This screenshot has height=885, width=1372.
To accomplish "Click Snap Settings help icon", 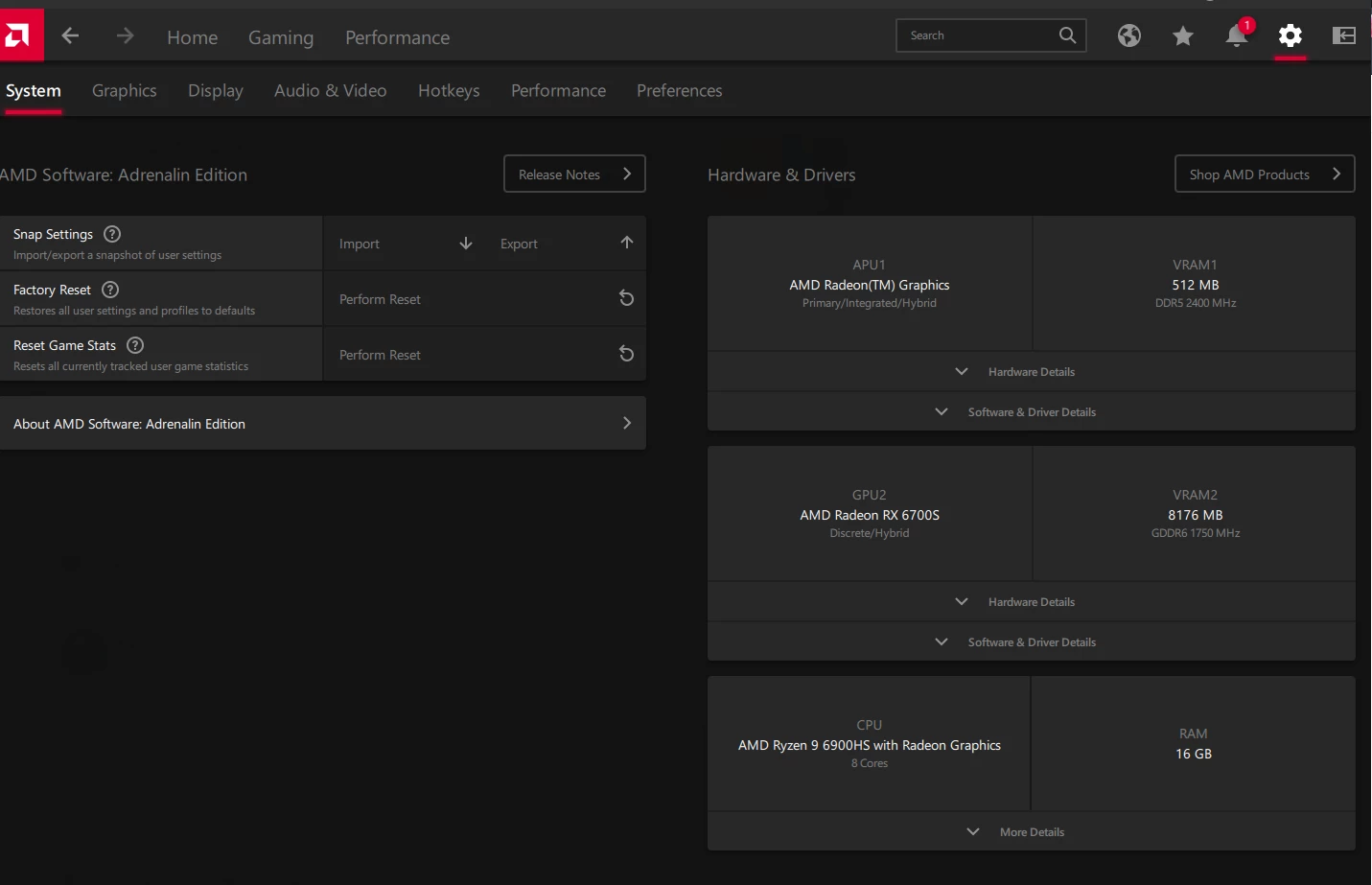I will (x=112, y=234).
